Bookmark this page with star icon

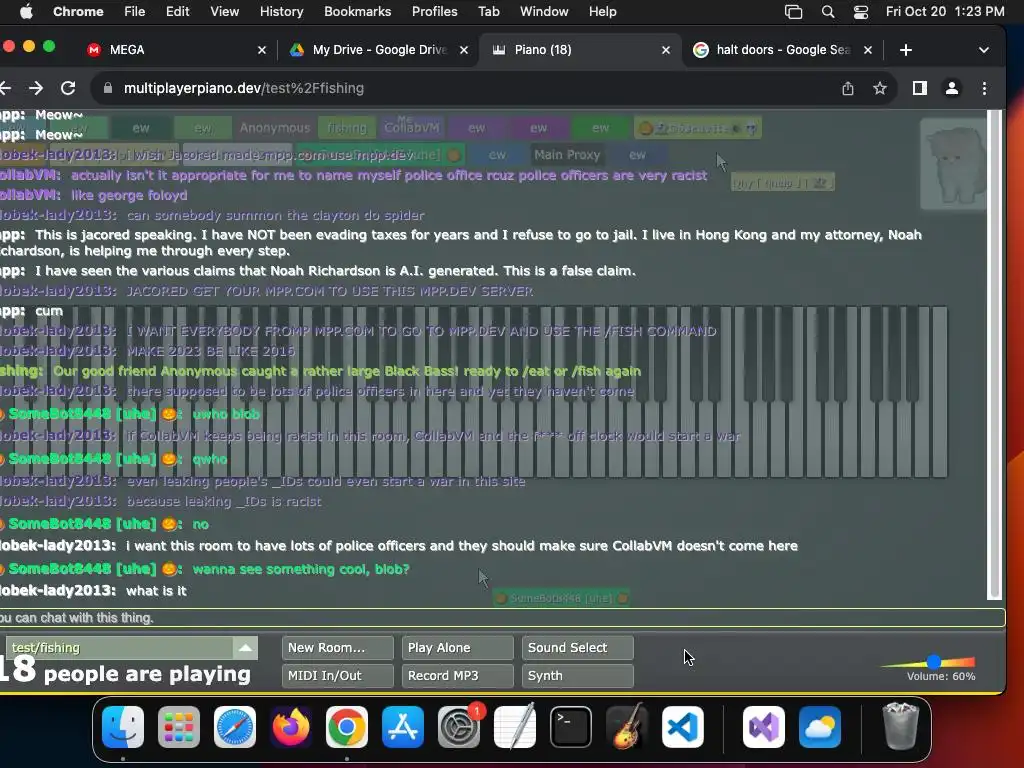click(880, 88)
